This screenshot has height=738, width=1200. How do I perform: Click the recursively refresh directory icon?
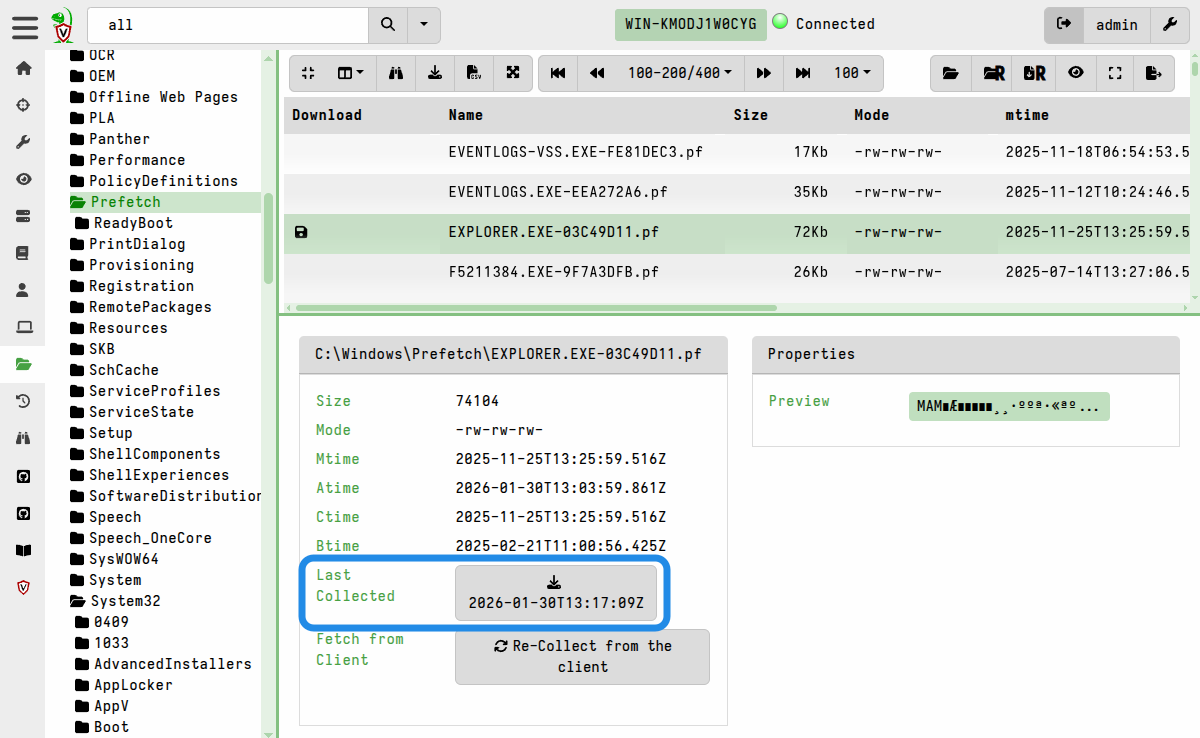pyautogui.click(x=993, y=73)
